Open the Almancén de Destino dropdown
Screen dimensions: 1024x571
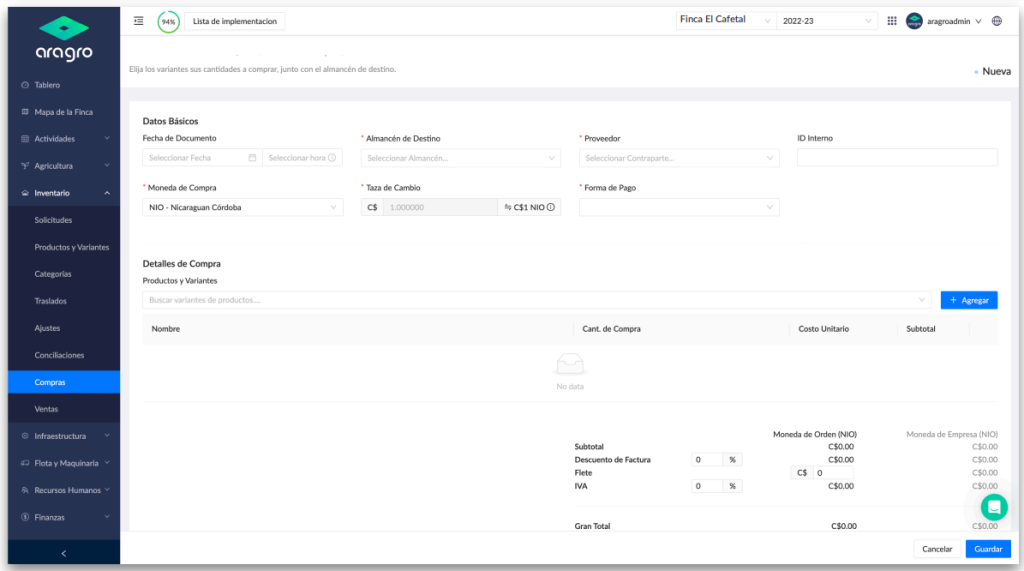click(460, 158)
